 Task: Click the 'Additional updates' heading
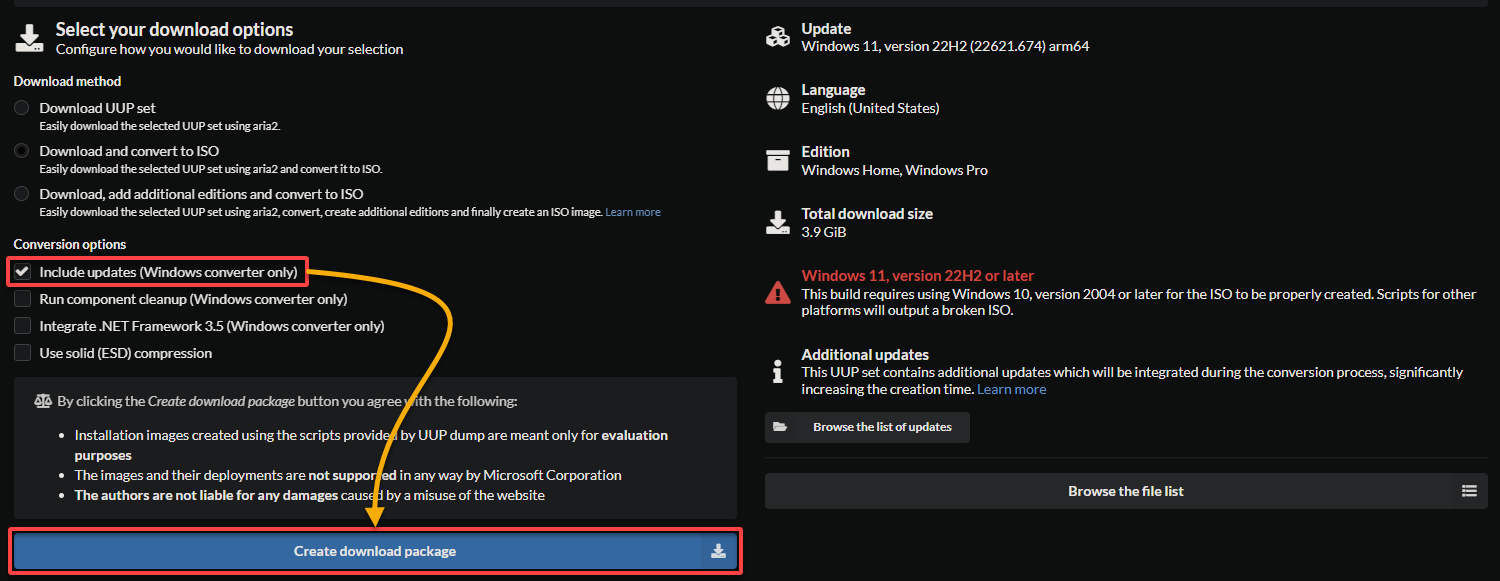(865, 355)
